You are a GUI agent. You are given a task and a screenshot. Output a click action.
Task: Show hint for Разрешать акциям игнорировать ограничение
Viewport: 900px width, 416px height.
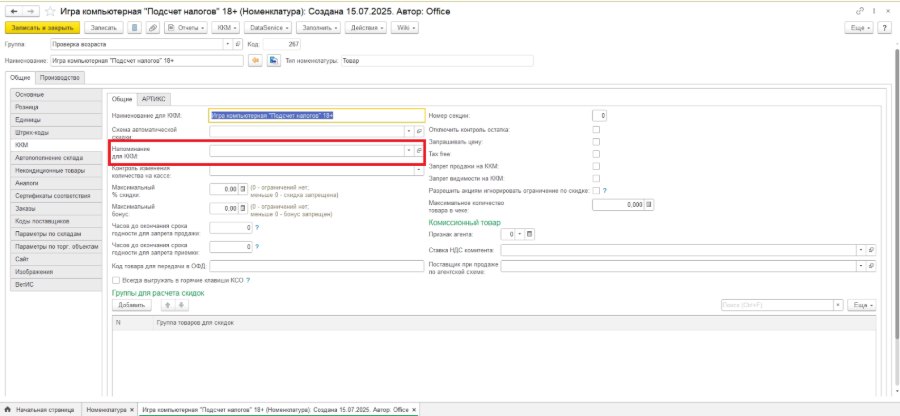pos(605,190)
